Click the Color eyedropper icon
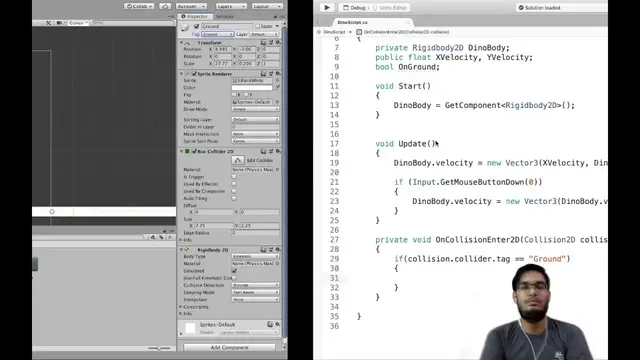This screenshot has height=360, width=640. [277, 87]
